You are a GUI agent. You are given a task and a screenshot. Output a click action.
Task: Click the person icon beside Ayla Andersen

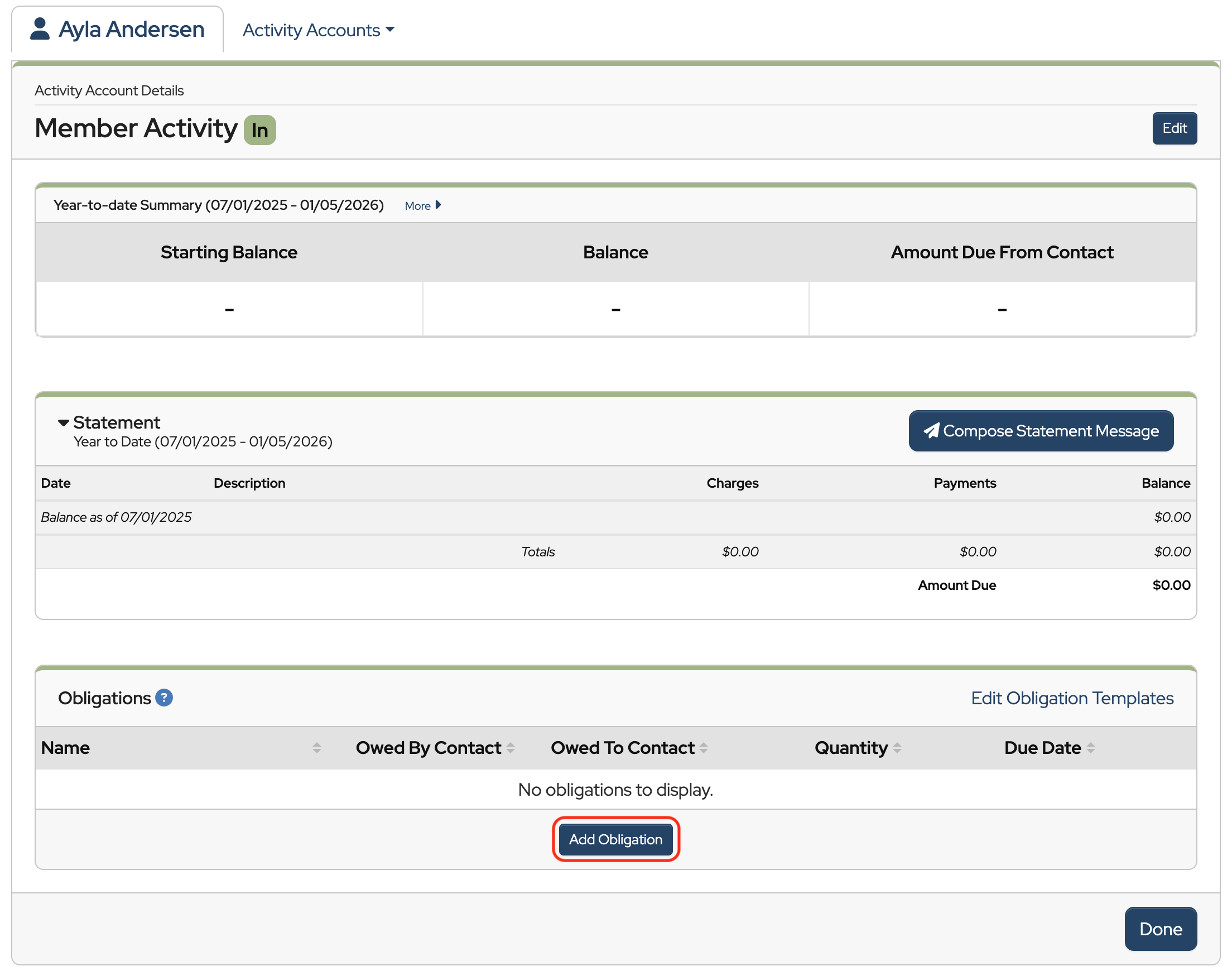coord(39,29)
